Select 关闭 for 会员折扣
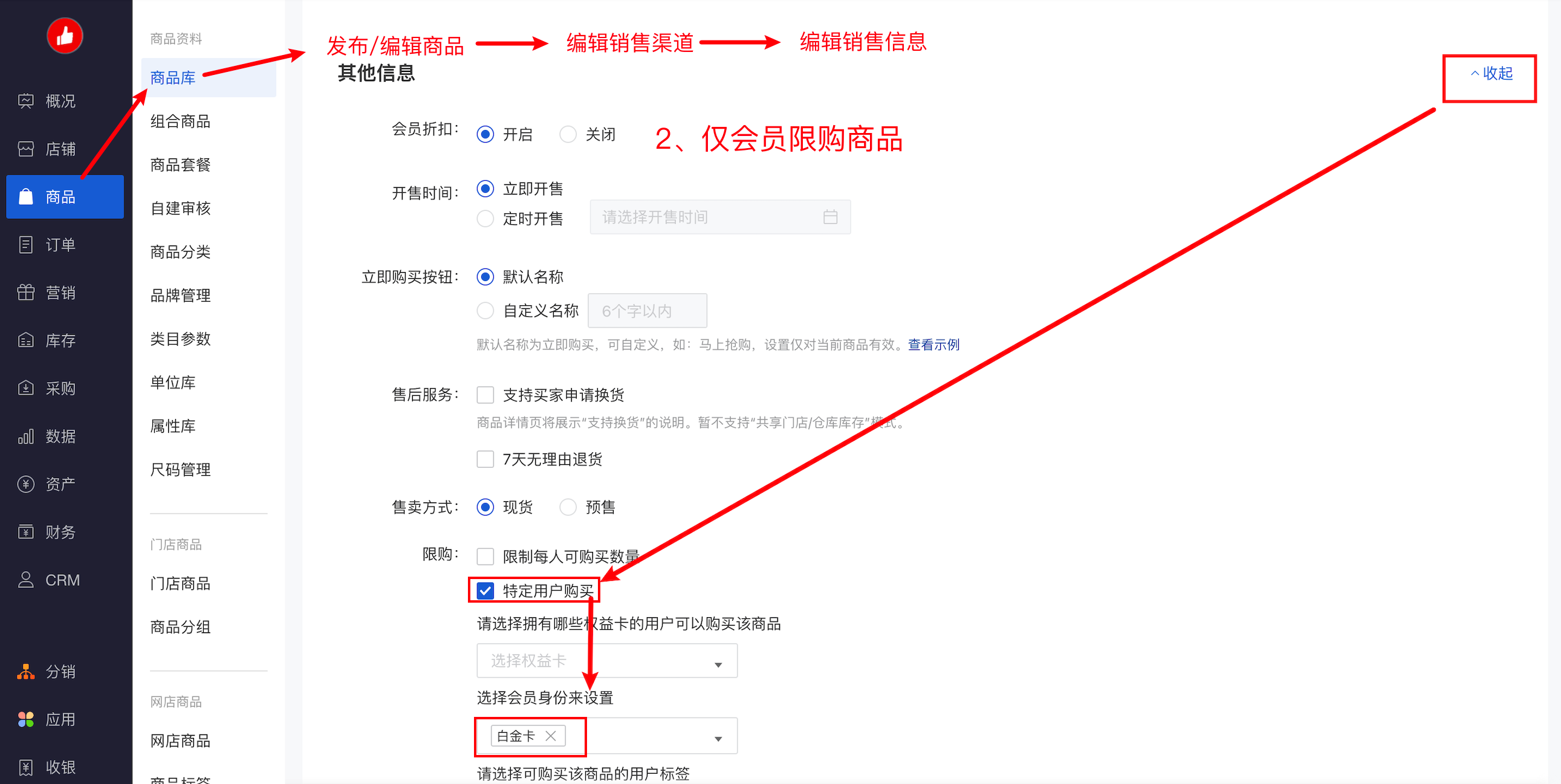 coord(567,134)
